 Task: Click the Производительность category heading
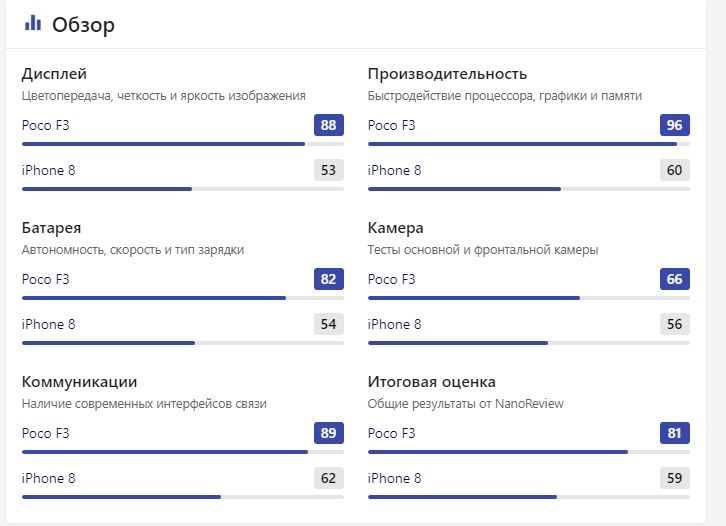click(447, 74)
